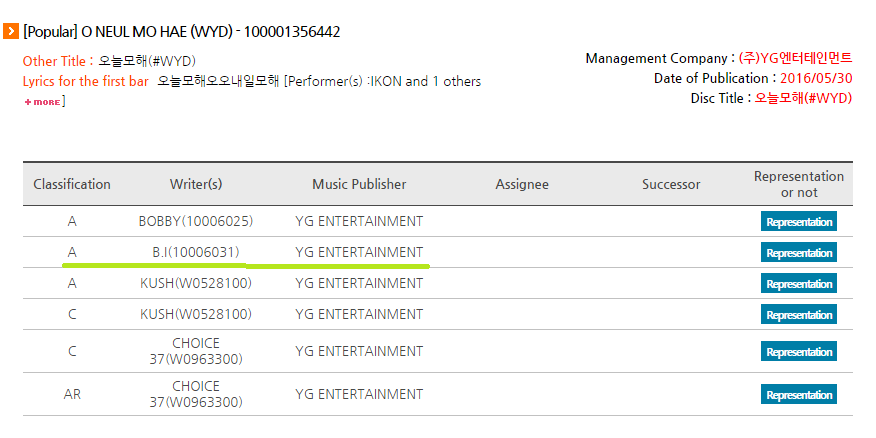The image size is (876, 438).
Task: Click disc title 오늘모해(#WYD)
Action: click(803, 98)
